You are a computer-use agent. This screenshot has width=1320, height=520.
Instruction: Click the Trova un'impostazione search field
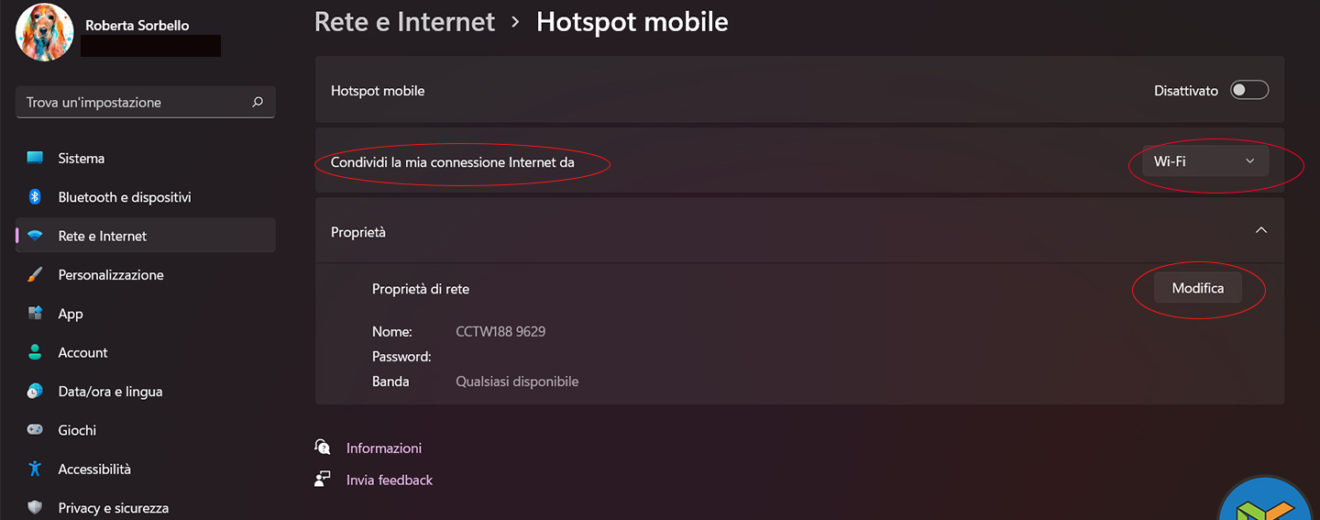tap(135, 102)
